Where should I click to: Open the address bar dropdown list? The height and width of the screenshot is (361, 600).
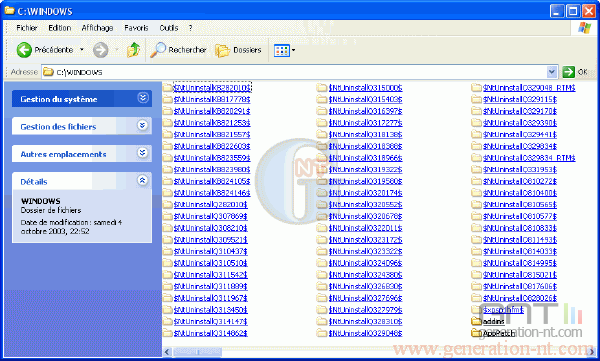[551, 72]
